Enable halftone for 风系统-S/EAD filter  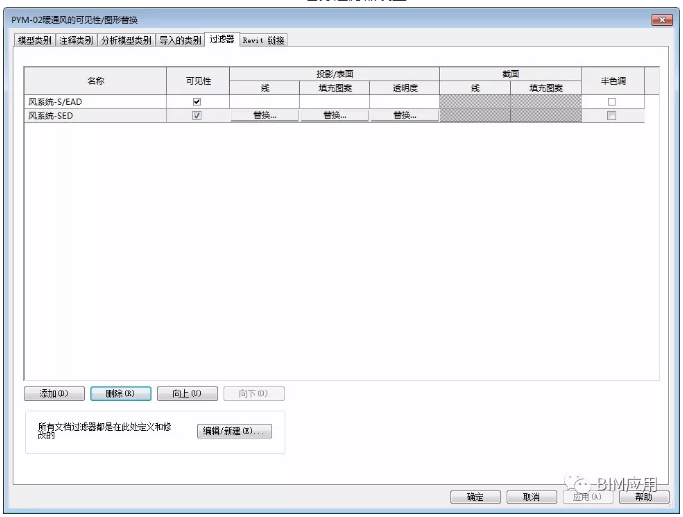(x=612, y=102)
